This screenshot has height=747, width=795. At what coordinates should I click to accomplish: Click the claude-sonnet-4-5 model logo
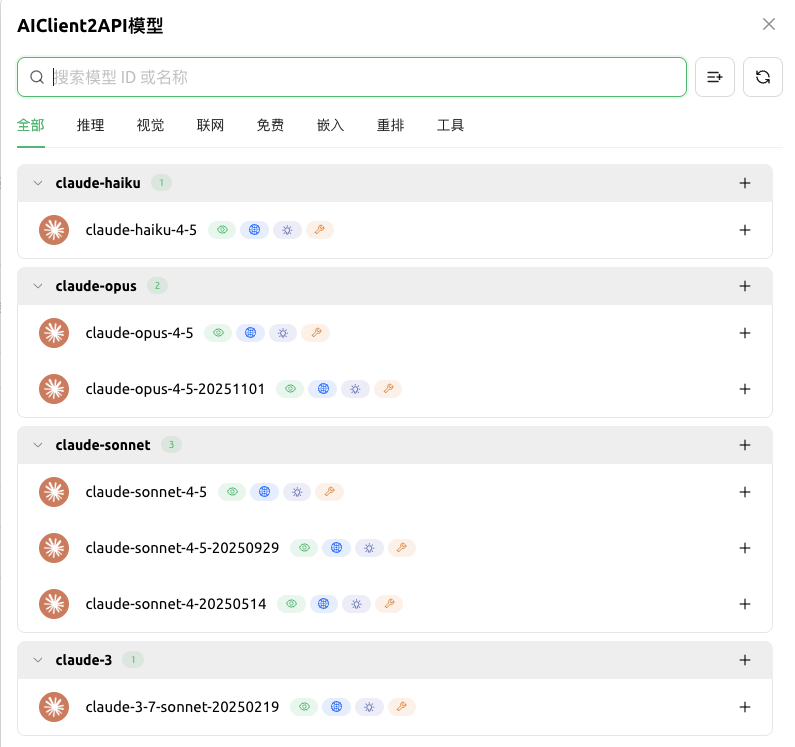pos(53,492)
